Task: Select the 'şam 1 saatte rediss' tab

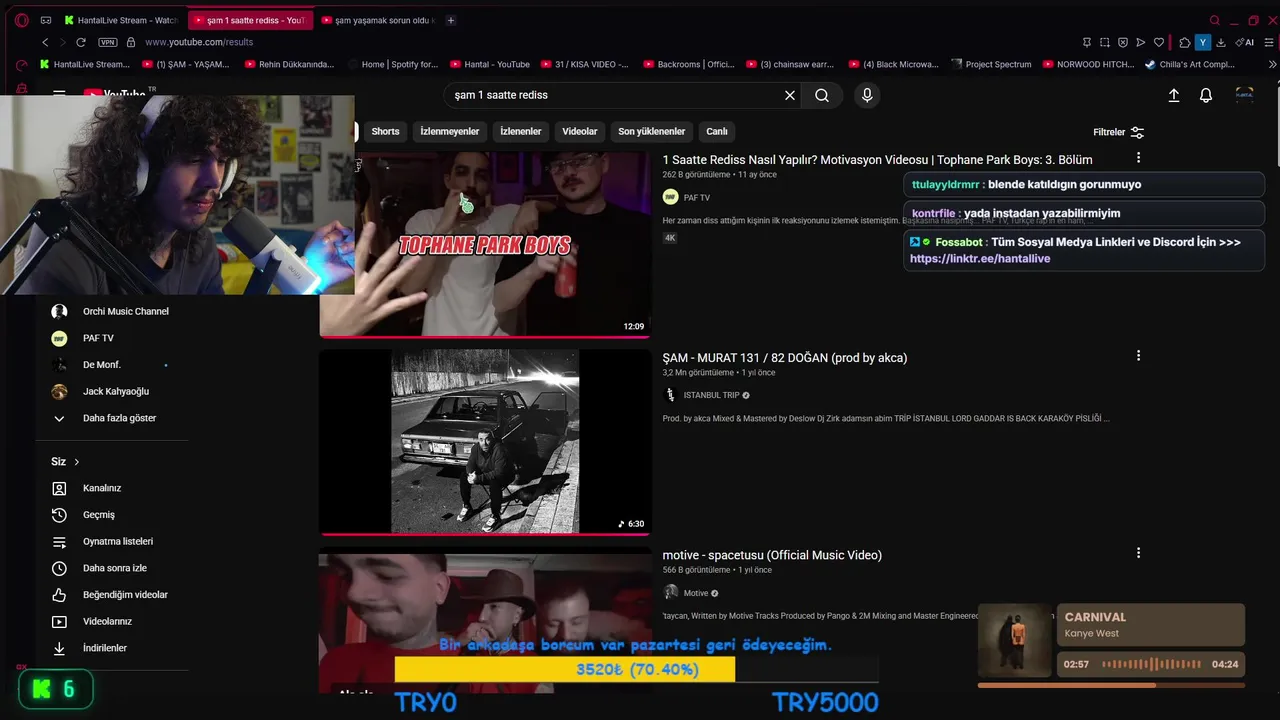Action: 250,20
